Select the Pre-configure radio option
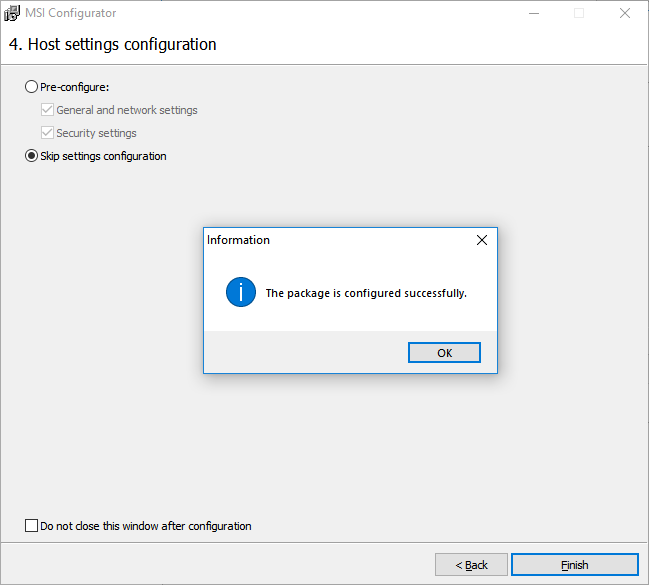Image resolution: width=649 pixels, height=585 pixels. [x=31, y=87]
